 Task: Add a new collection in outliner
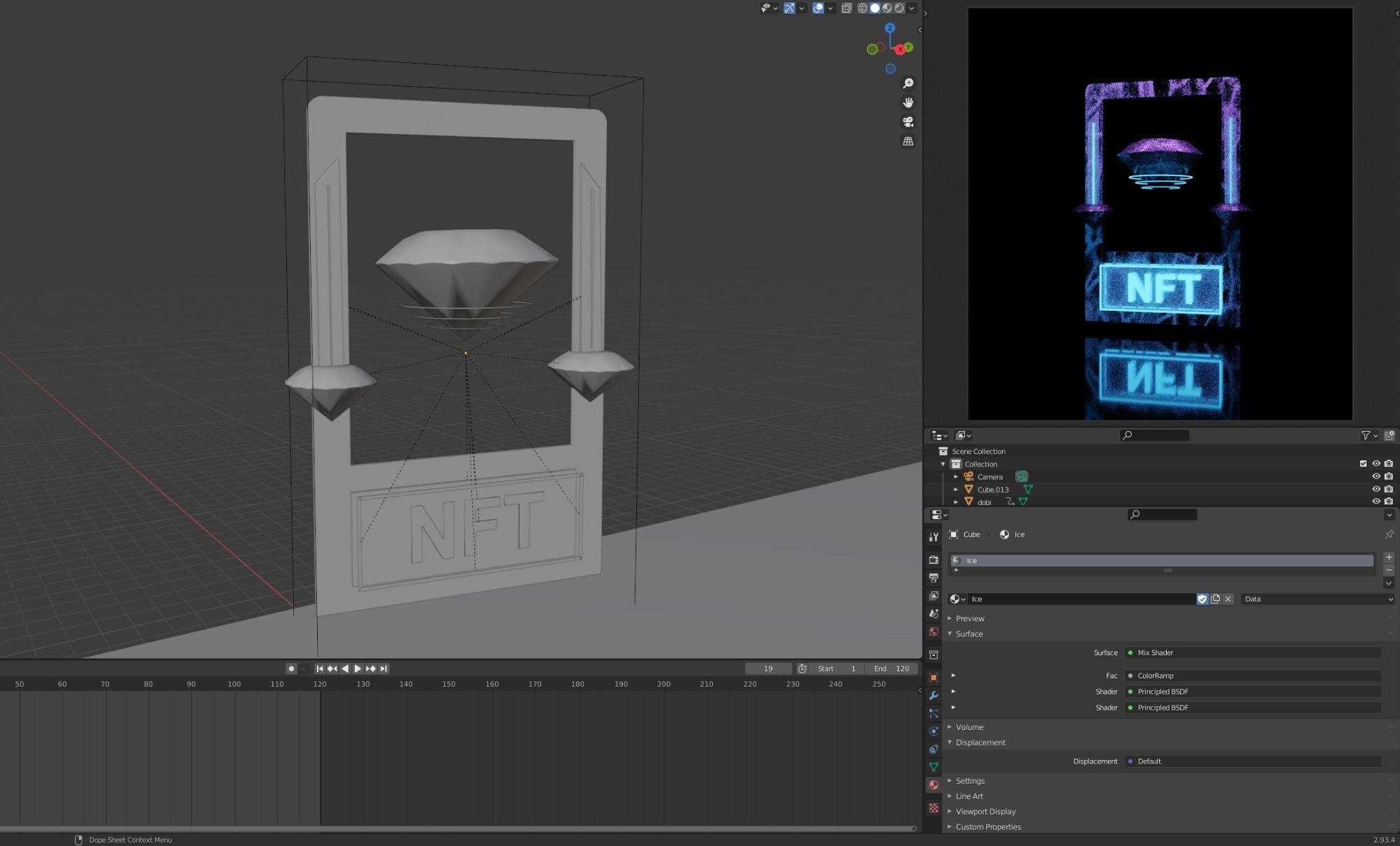[1389, 435]
